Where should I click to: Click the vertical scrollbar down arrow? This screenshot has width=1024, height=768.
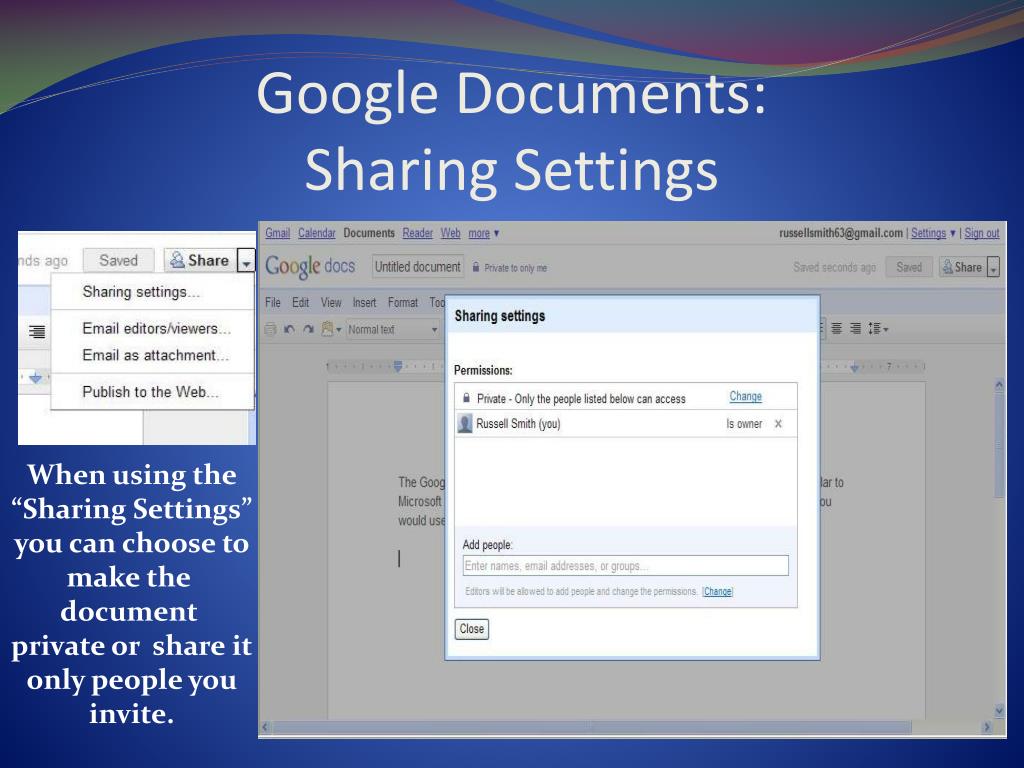tap(999, 709)
